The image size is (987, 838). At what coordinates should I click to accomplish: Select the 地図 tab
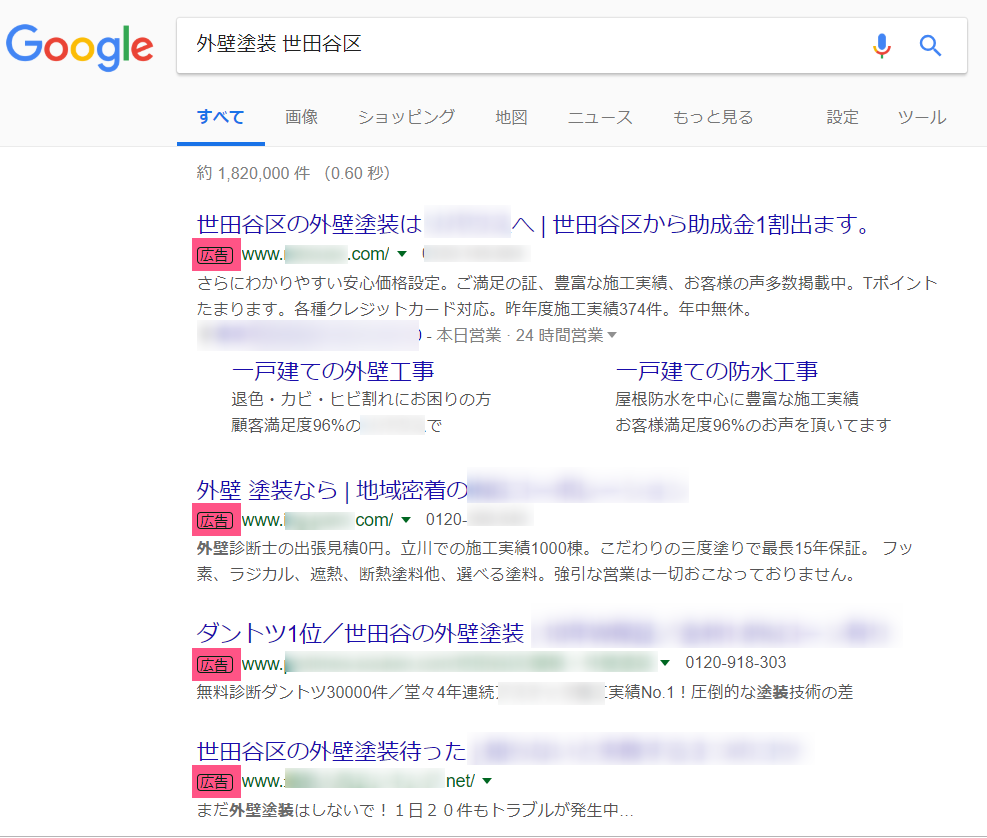tap(511, 117)
